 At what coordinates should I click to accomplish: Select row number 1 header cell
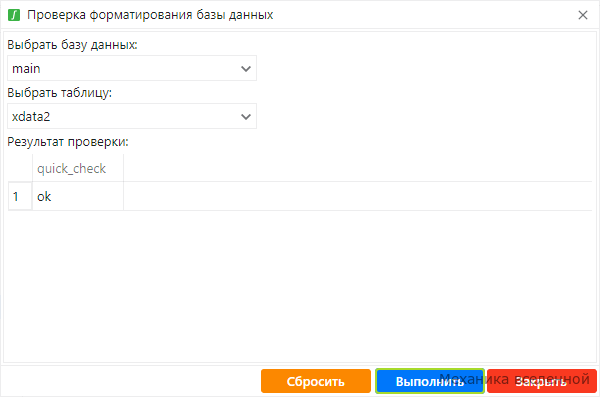pyautogui.click(x=20, y=196)
